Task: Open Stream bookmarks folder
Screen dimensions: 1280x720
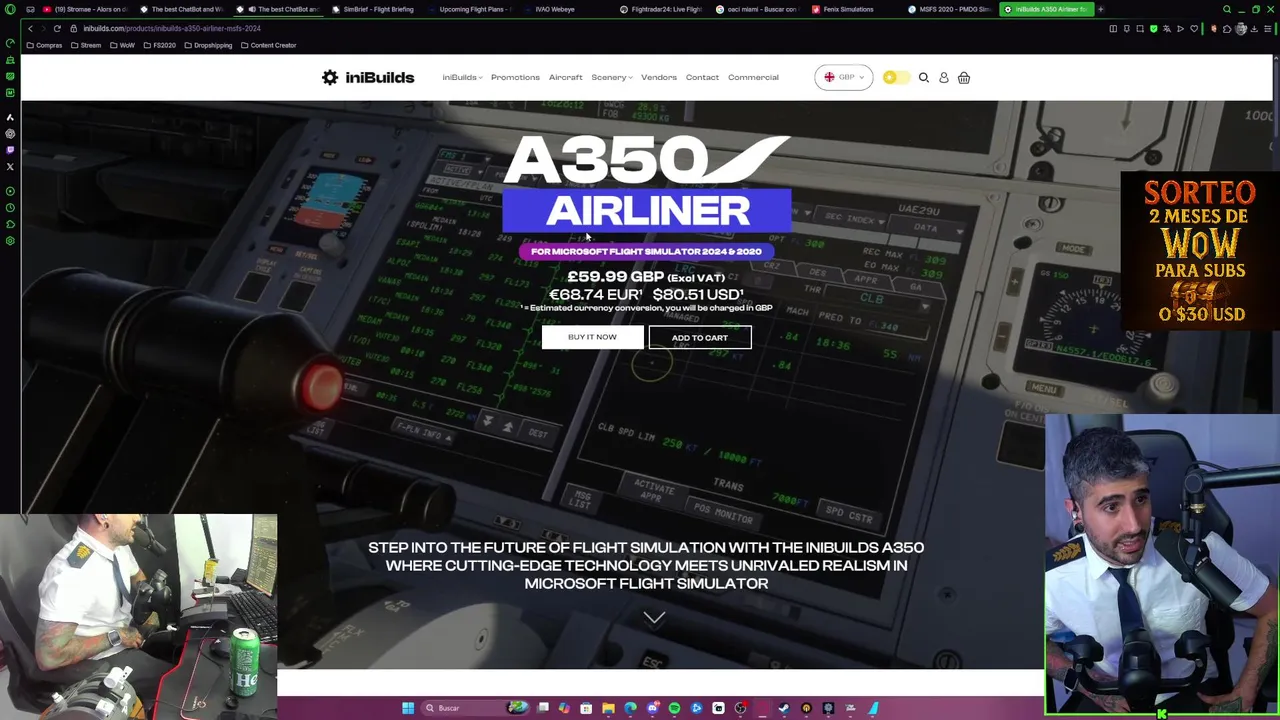Action: click(86, 45)
